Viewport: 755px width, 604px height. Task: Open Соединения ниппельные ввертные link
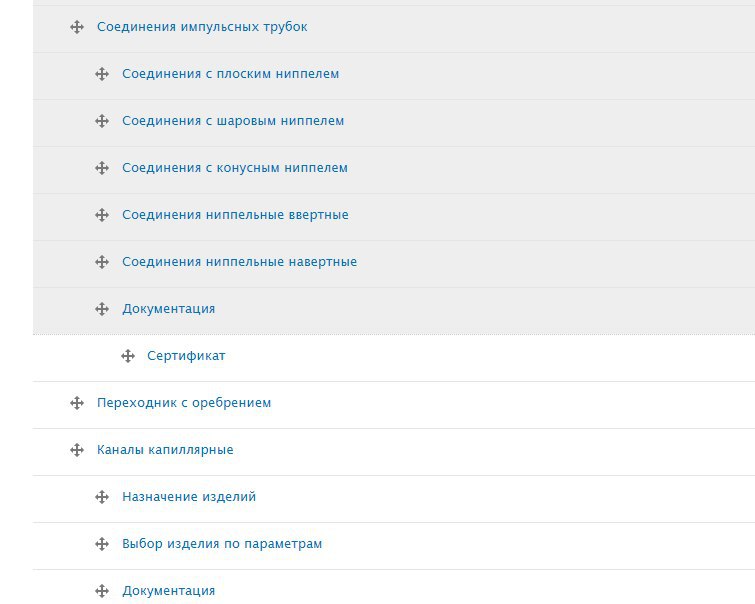pos(235,215)
